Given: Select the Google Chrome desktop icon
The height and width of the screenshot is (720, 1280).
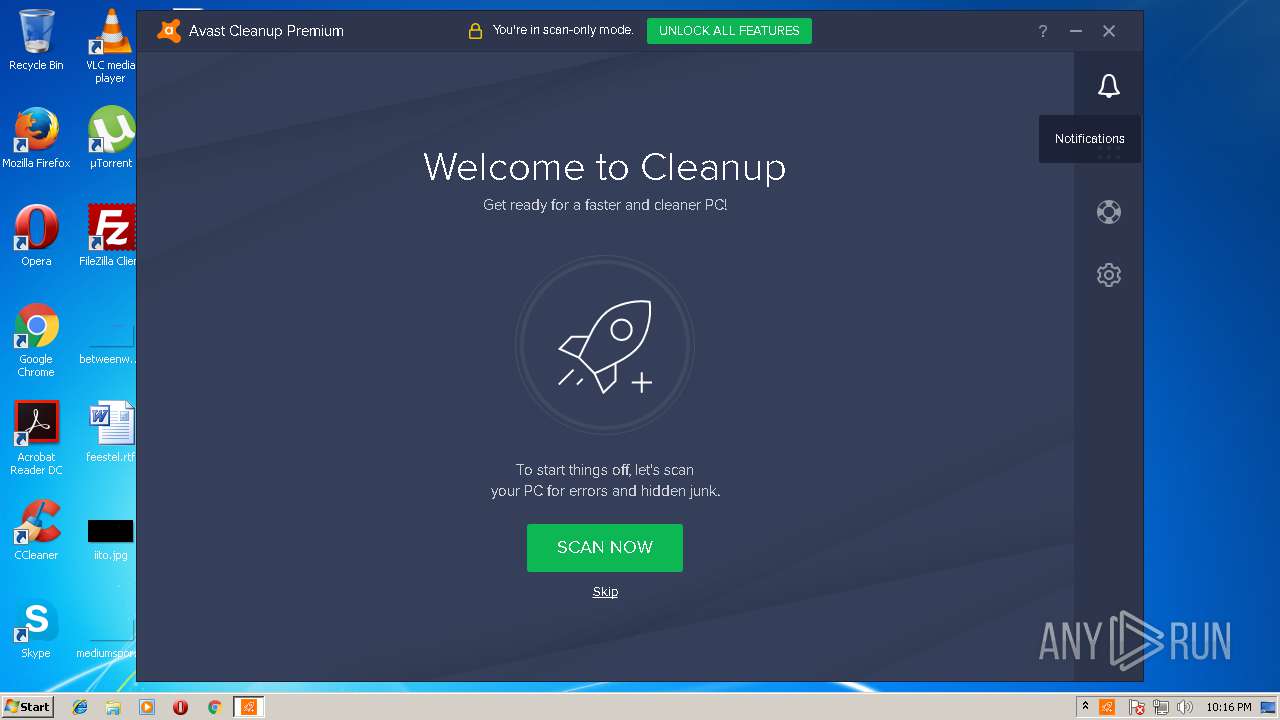Looking at the screenshot, I should [36, 340].
